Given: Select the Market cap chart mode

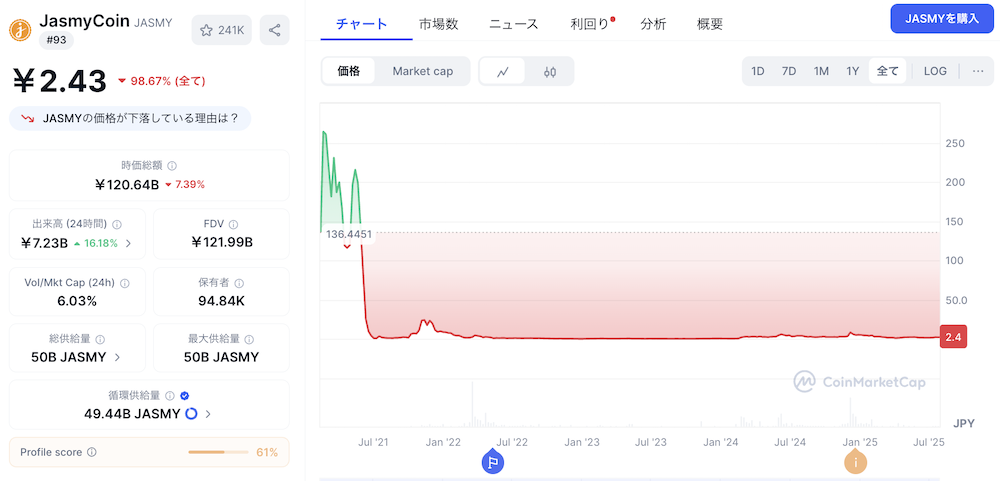Looking at the screenshot, I should click(x=422, y=71).
